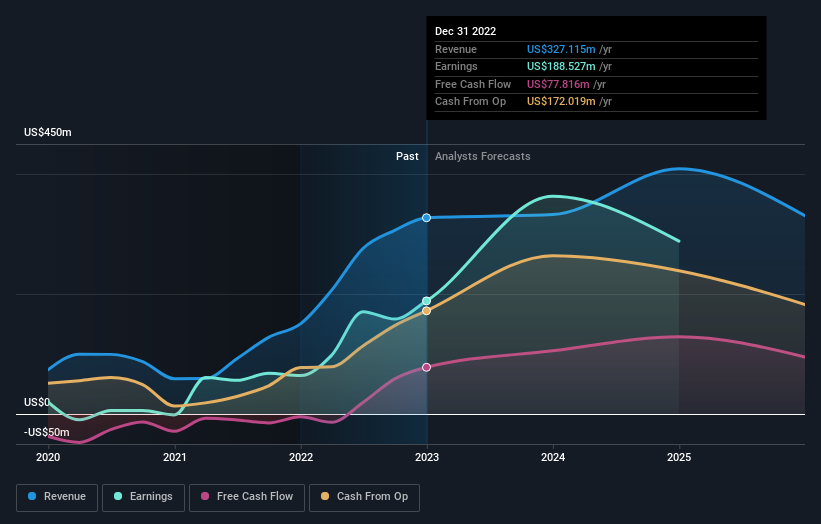The height and width of the screenshot is (524, 821).
Task: Click the blue Revenue data point at 2023
Action: coord(427,218)
